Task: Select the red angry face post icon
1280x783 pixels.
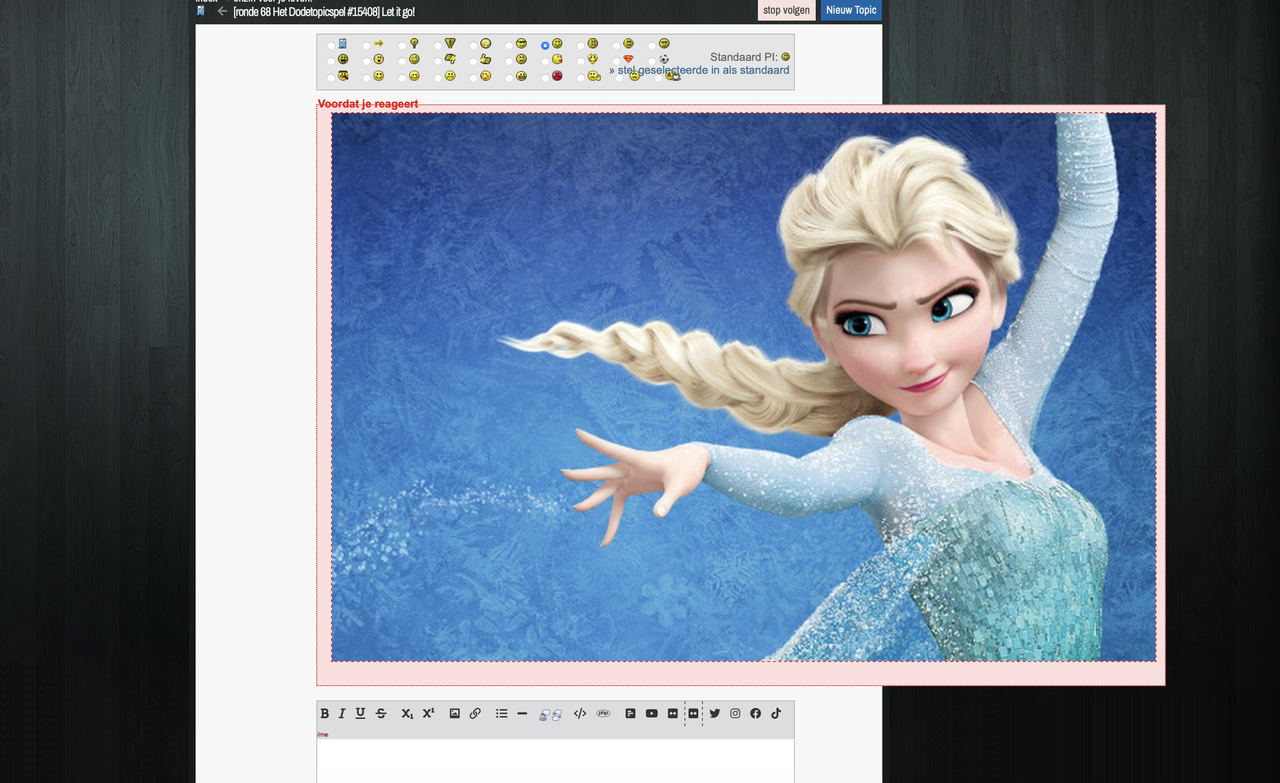Action: point(557,76)
